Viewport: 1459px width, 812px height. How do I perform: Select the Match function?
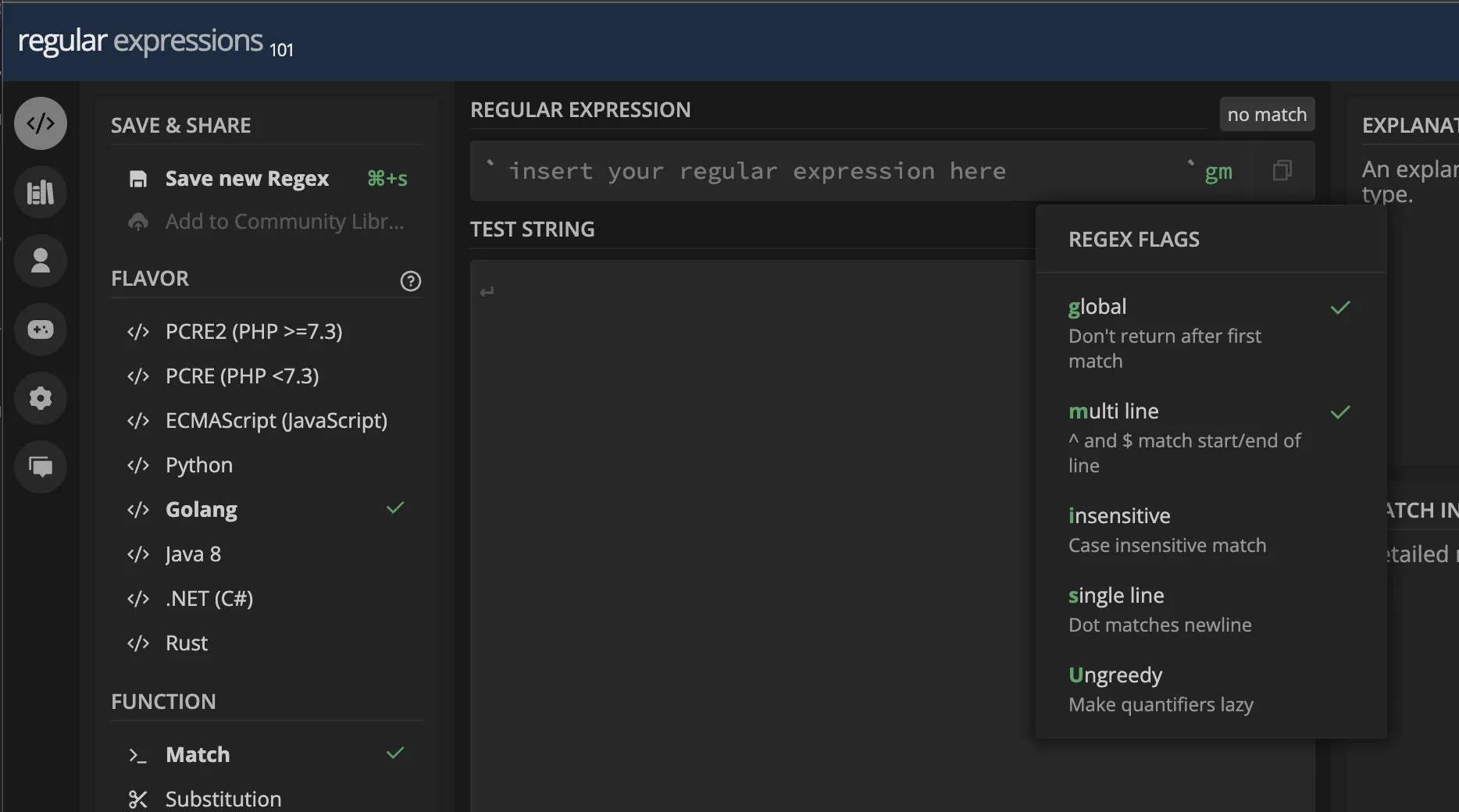pos(267,755)
